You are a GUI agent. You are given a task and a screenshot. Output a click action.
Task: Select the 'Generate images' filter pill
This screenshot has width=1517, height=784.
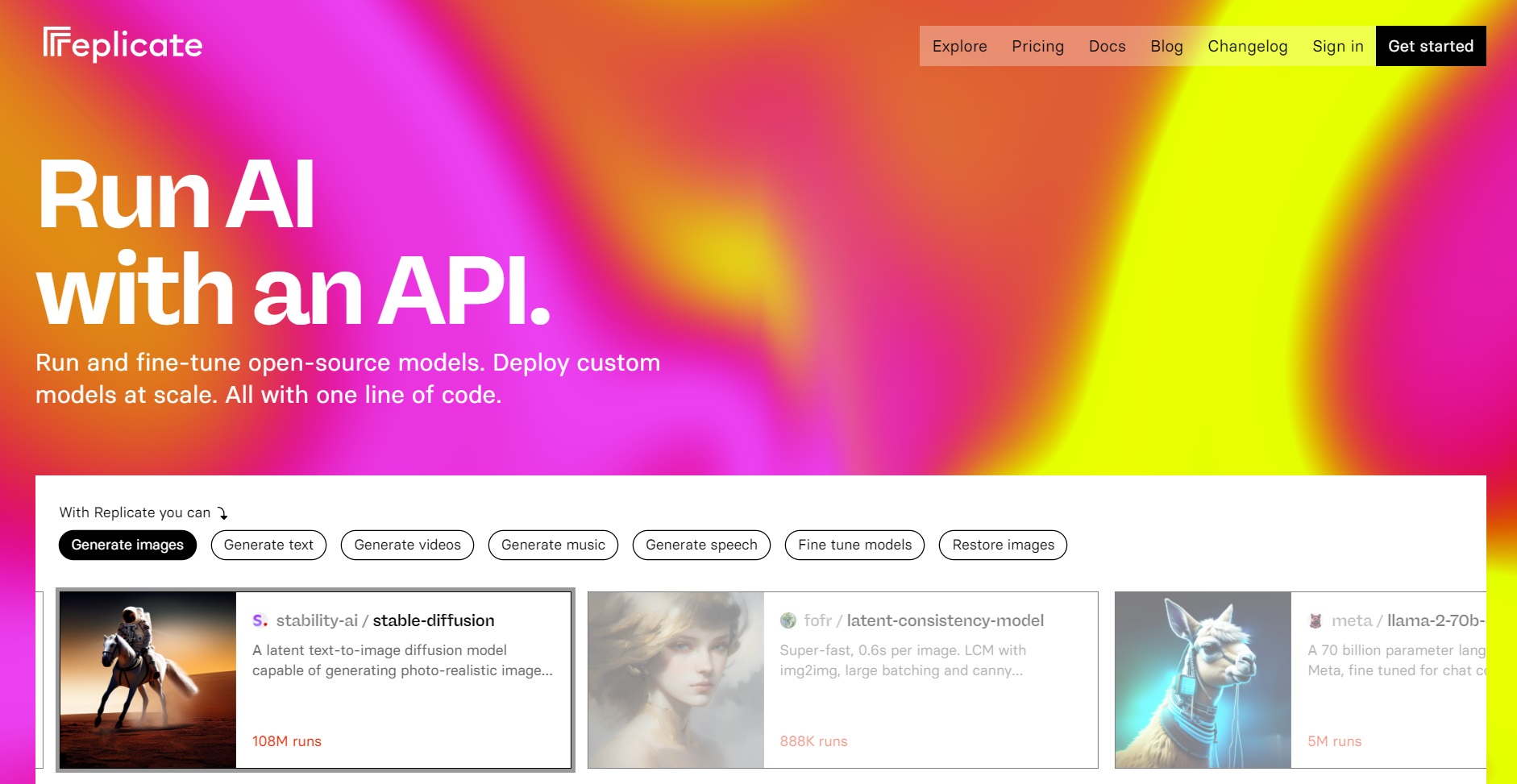point(127,545)
